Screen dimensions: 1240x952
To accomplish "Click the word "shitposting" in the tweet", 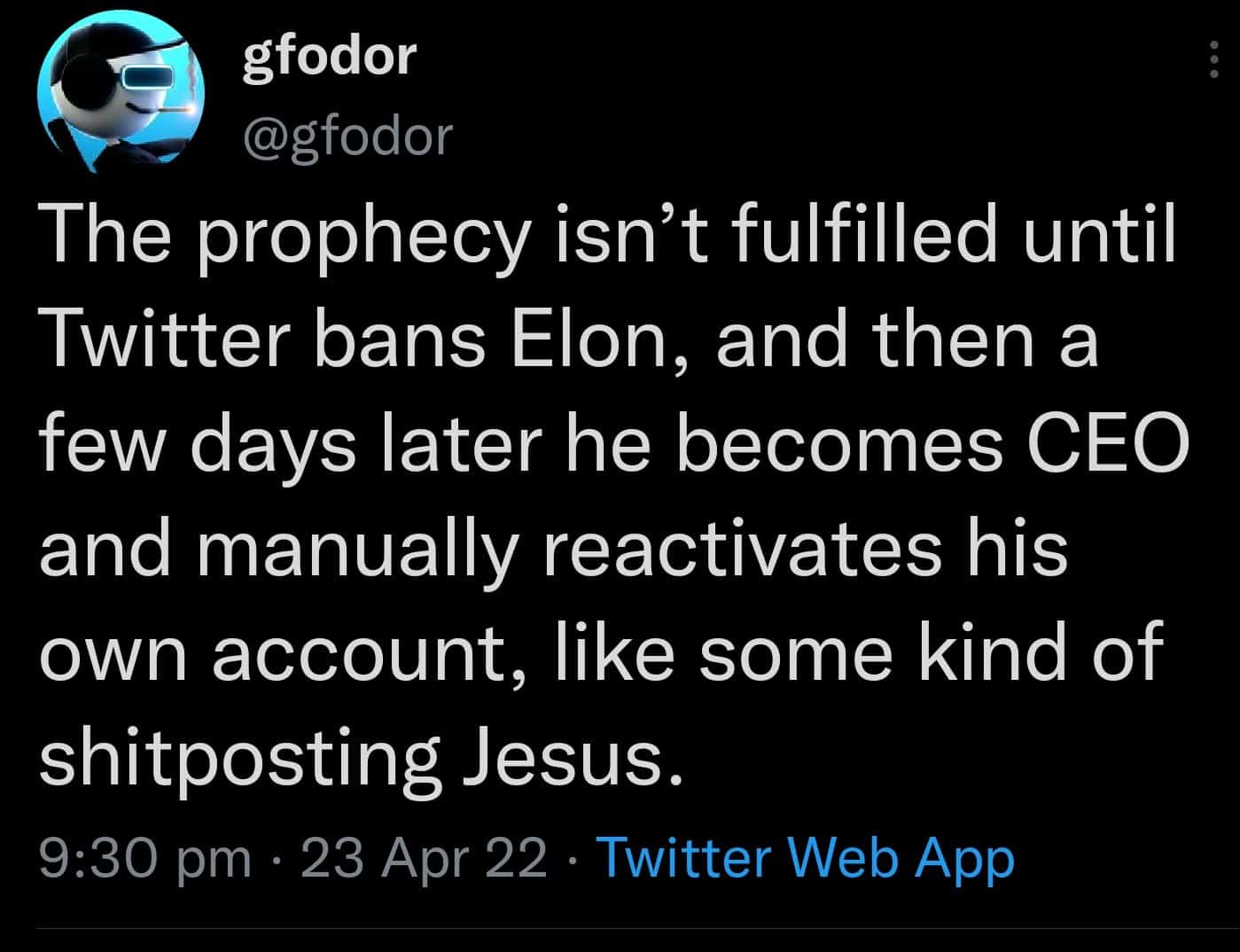I will pos(240,760).
